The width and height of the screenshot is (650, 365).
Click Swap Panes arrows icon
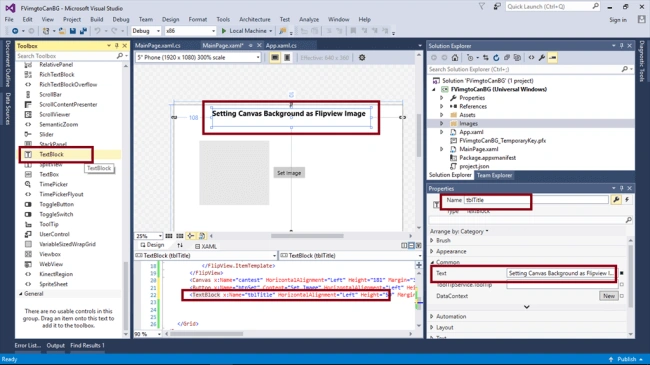pyautogui.click(x=180, y=246)
